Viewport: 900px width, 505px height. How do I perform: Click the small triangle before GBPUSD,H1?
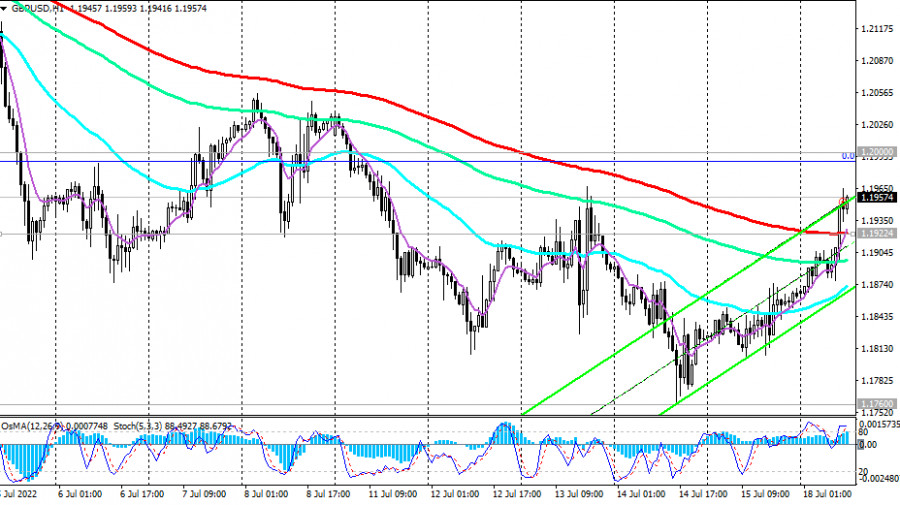pyautogui.click(x=6, y=6)
